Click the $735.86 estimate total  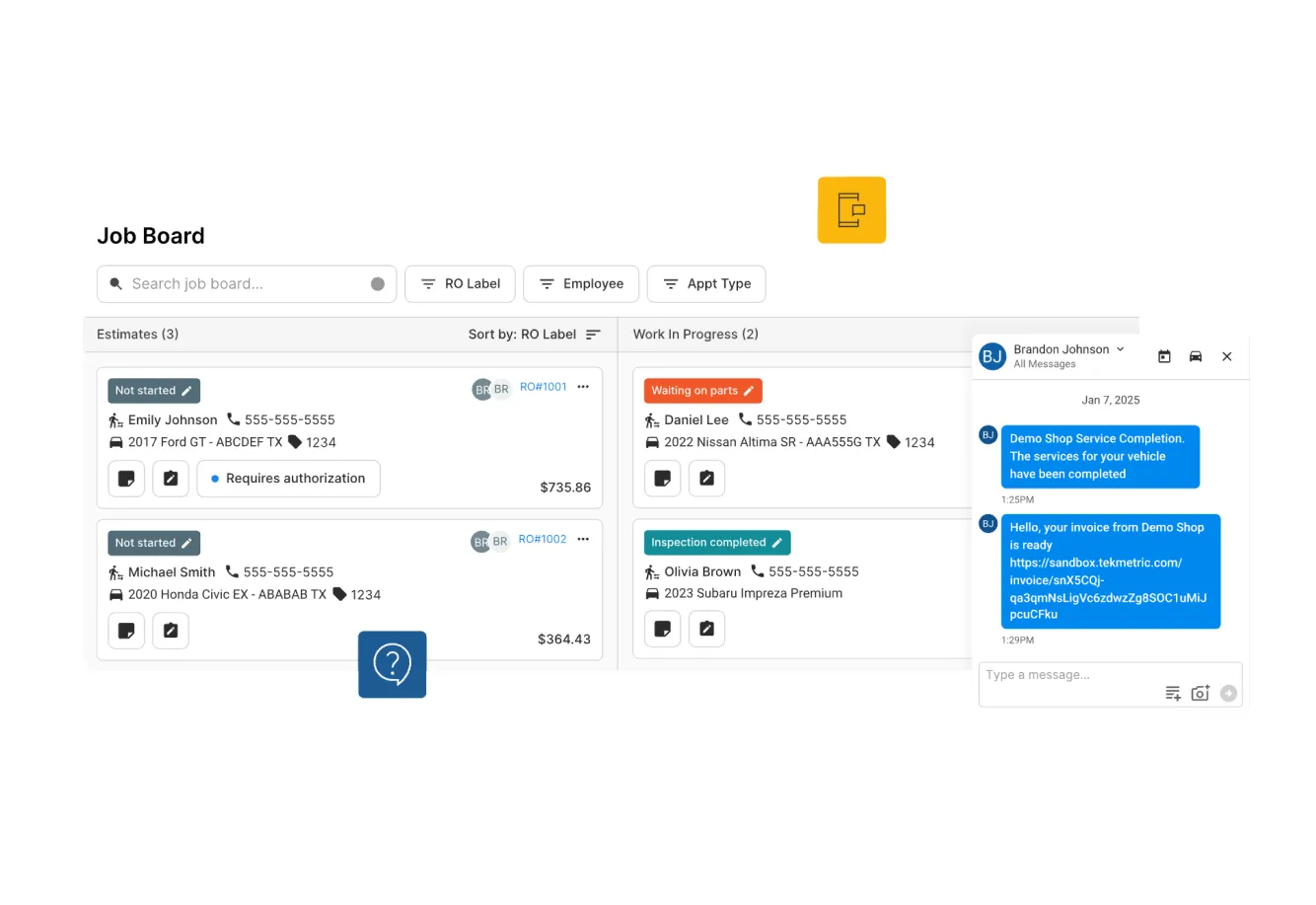coord(565,488)
